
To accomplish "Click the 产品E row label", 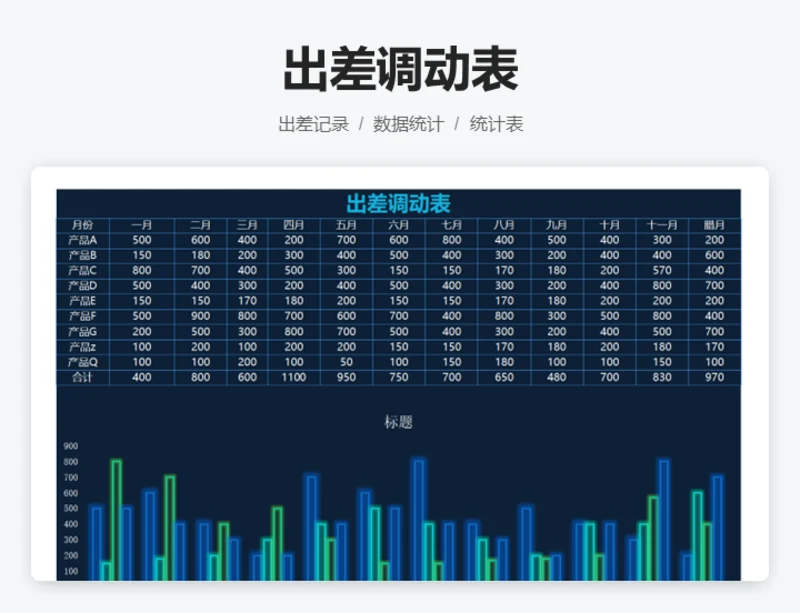I will [x=83, y=301].
